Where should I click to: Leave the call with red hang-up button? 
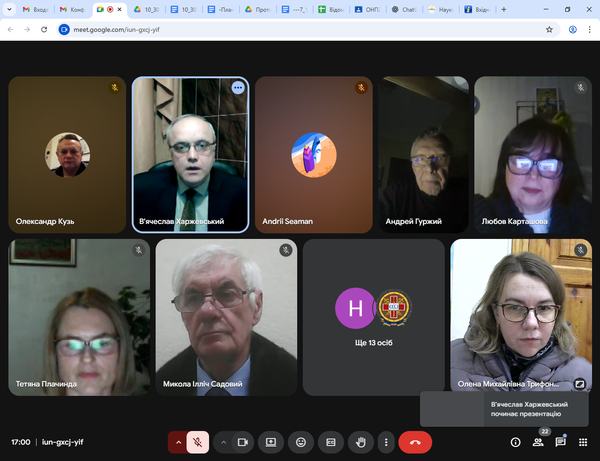click(x=415, y=441)
